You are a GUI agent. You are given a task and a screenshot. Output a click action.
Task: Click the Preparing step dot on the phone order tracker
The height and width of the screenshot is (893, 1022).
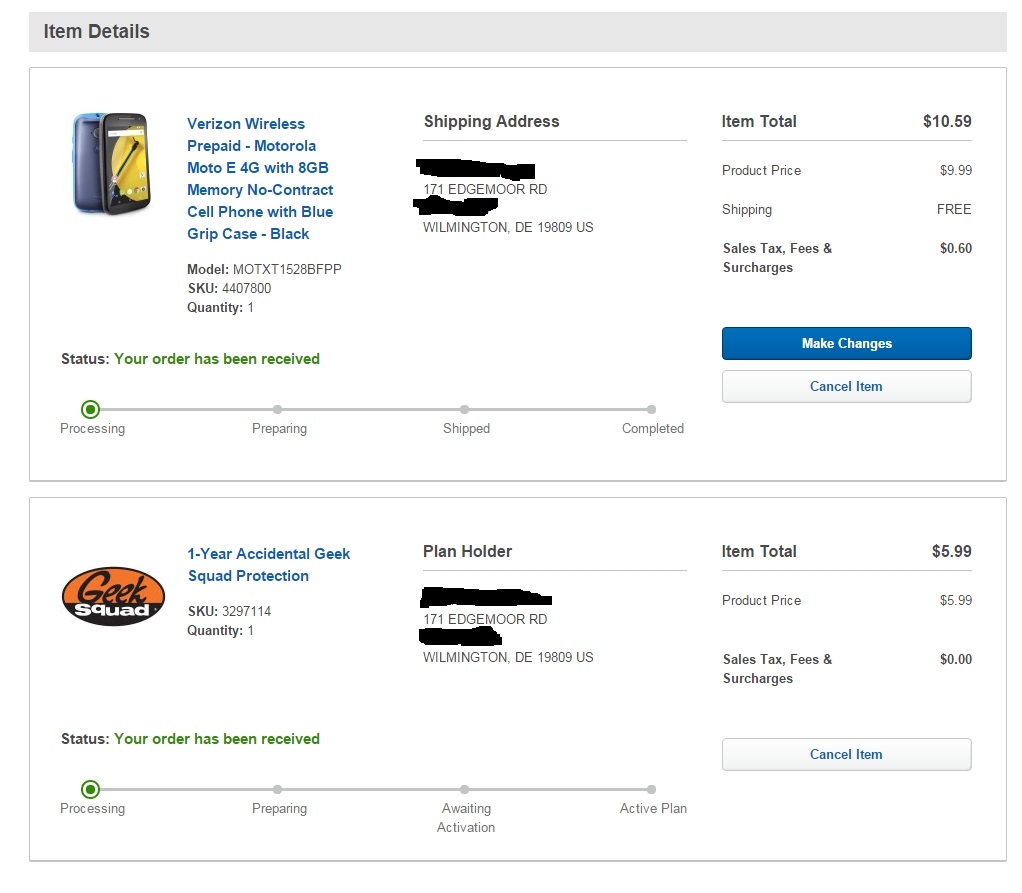(278, 409)
